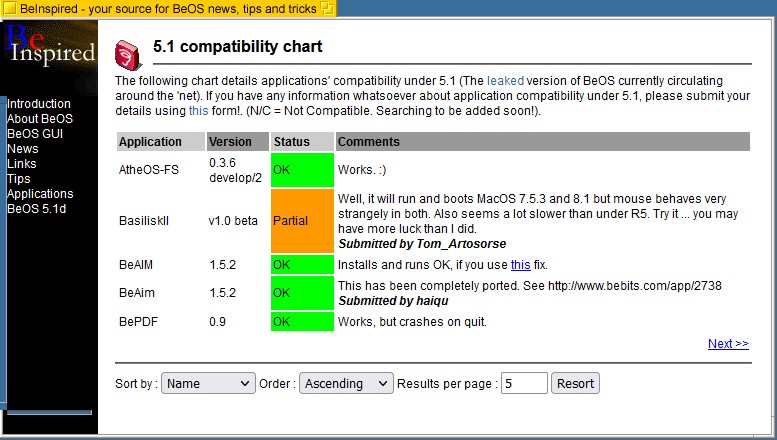Open the 'leaked' hyperlink in the intro

505,81
